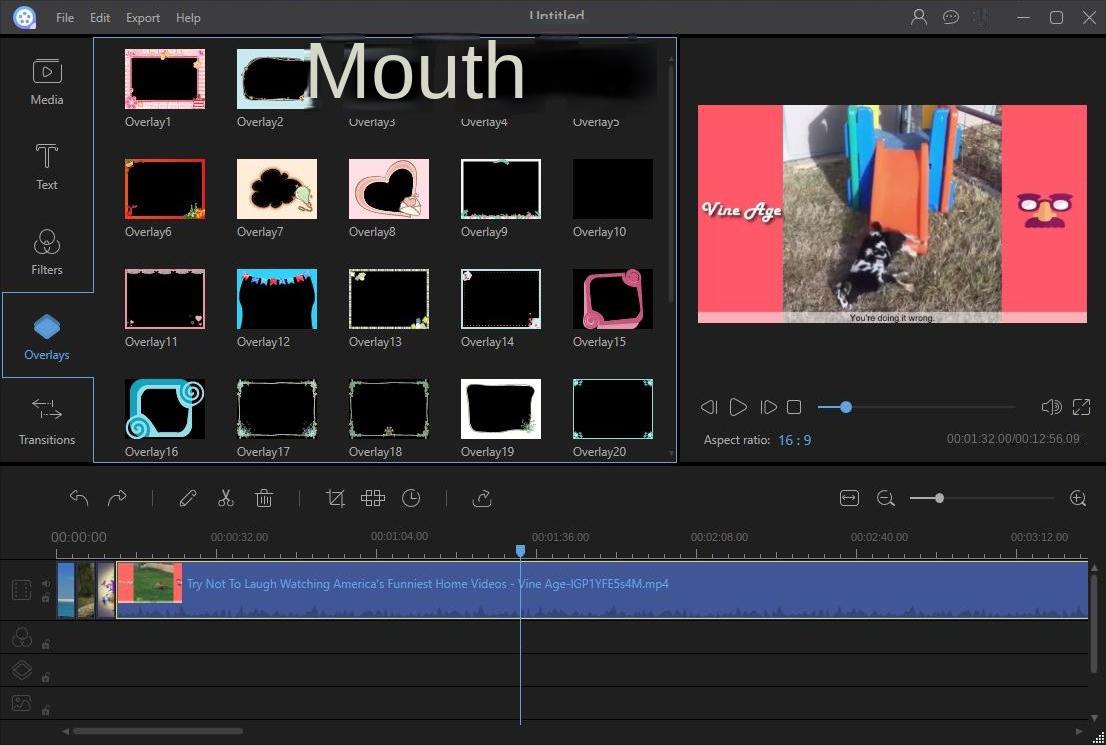The width and height of the screenshot is (1106, 745).
Task: Select the Overlay8 heart thumbnail
Action: coord(388,189)
